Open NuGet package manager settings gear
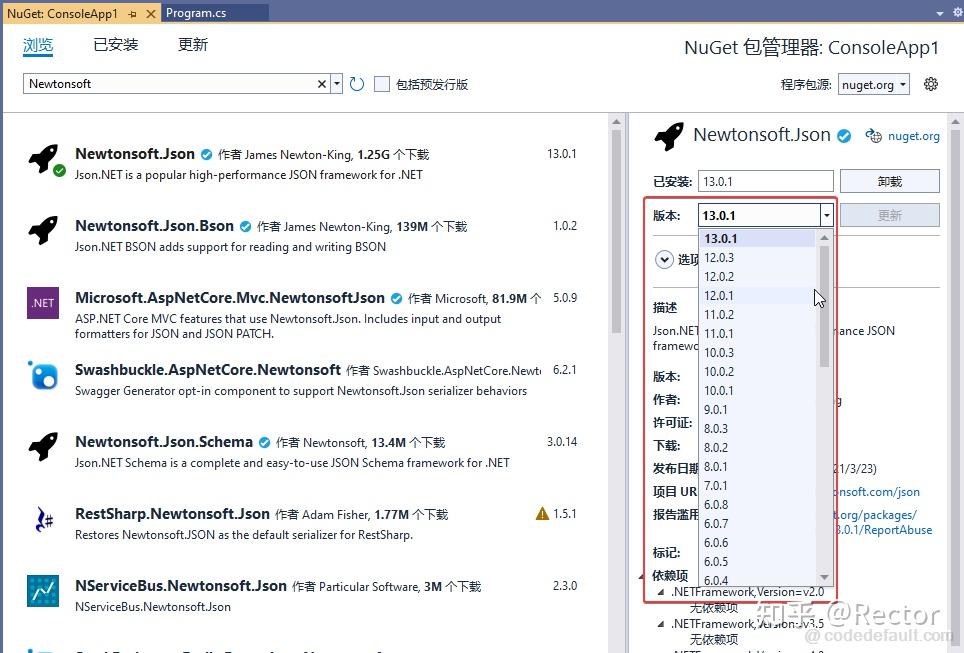964x653 pixels. pos(931,84)
